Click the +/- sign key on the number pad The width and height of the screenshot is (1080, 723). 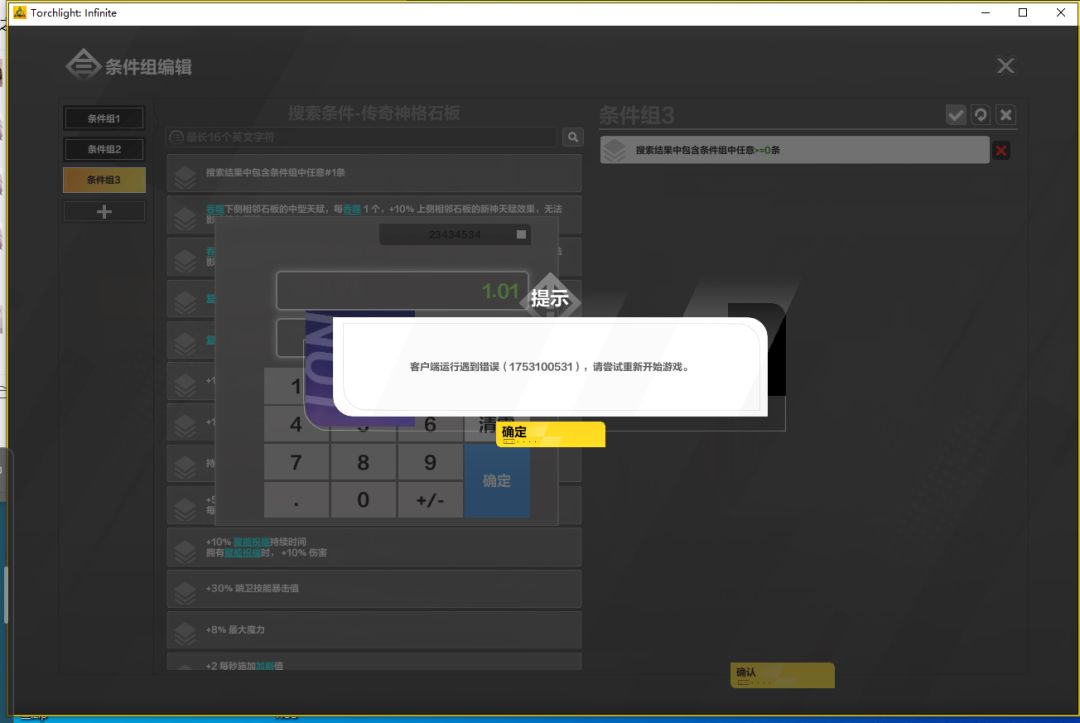click(x=430, y=499)
